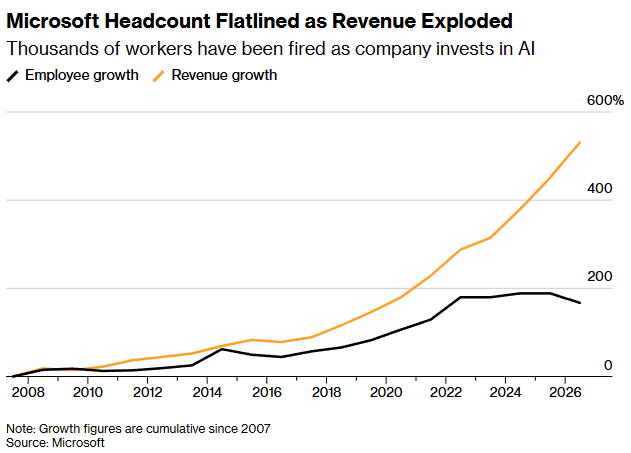The height and width of the screenshot is (453, 631).
Task: Click the 0 y-axis label
Action: (x=608, y=365)
